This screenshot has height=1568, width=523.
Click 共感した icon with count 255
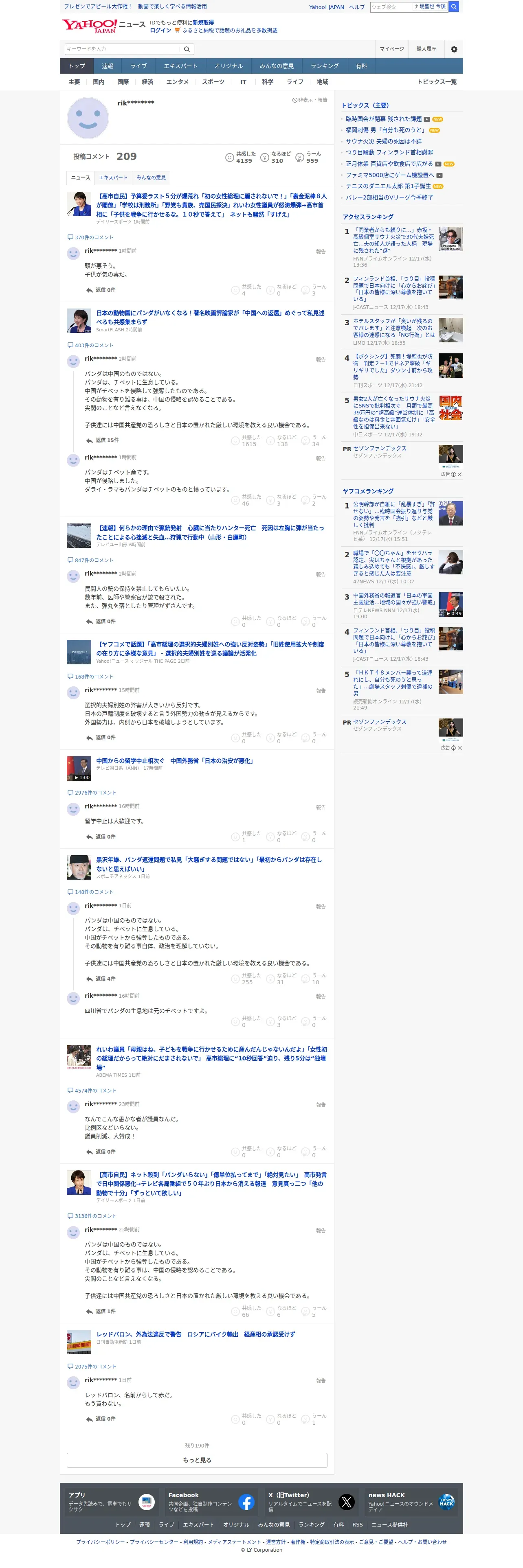pyautogui.click(x=235, y=979)
